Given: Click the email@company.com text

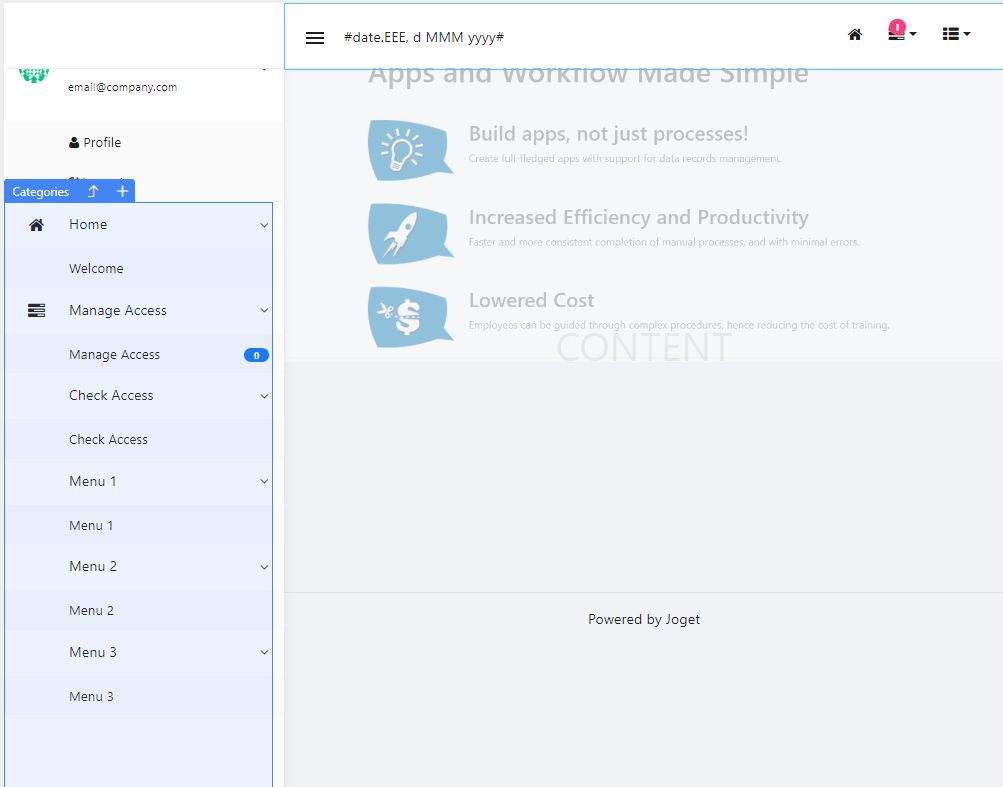Looking at the screenshot, I should click(123, 87).
